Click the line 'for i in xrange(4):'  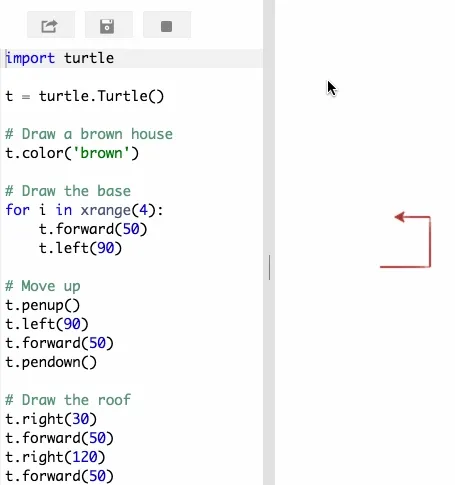pos(84,210)
